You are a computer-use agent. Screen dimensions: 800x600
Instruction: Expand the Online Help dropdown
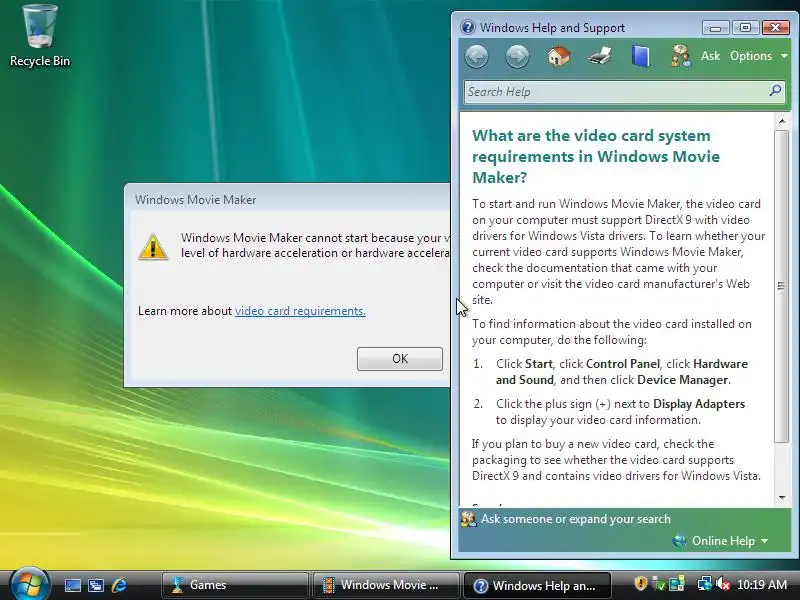click(x=730, y=541)
